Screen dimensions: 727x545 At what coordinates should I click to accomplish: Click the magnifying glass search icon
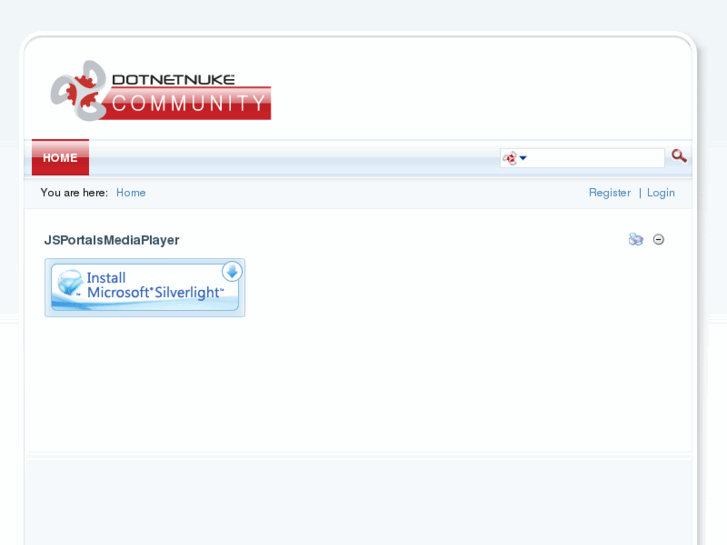[x=679, y=156]
